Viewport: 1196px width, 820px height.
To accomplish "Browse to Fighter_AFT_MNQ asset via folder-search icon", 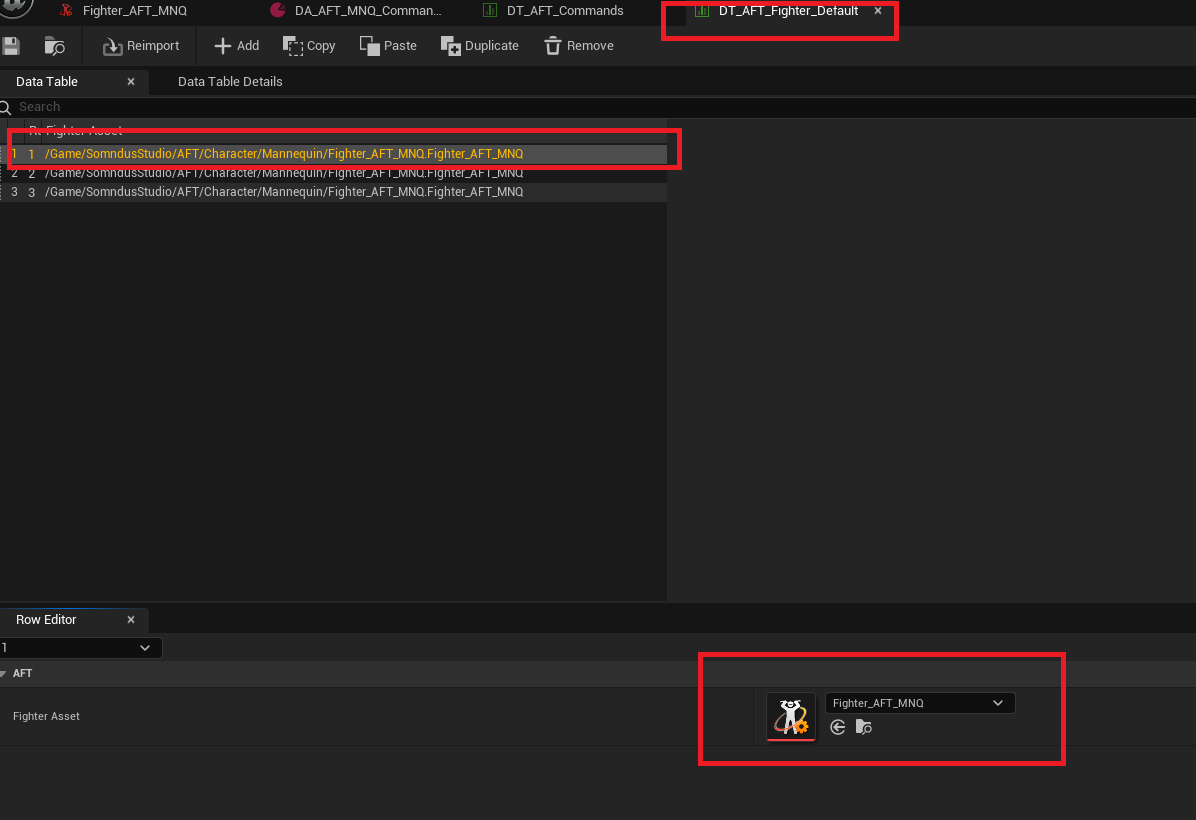I will pyautogui.click(x=864, y=727).
